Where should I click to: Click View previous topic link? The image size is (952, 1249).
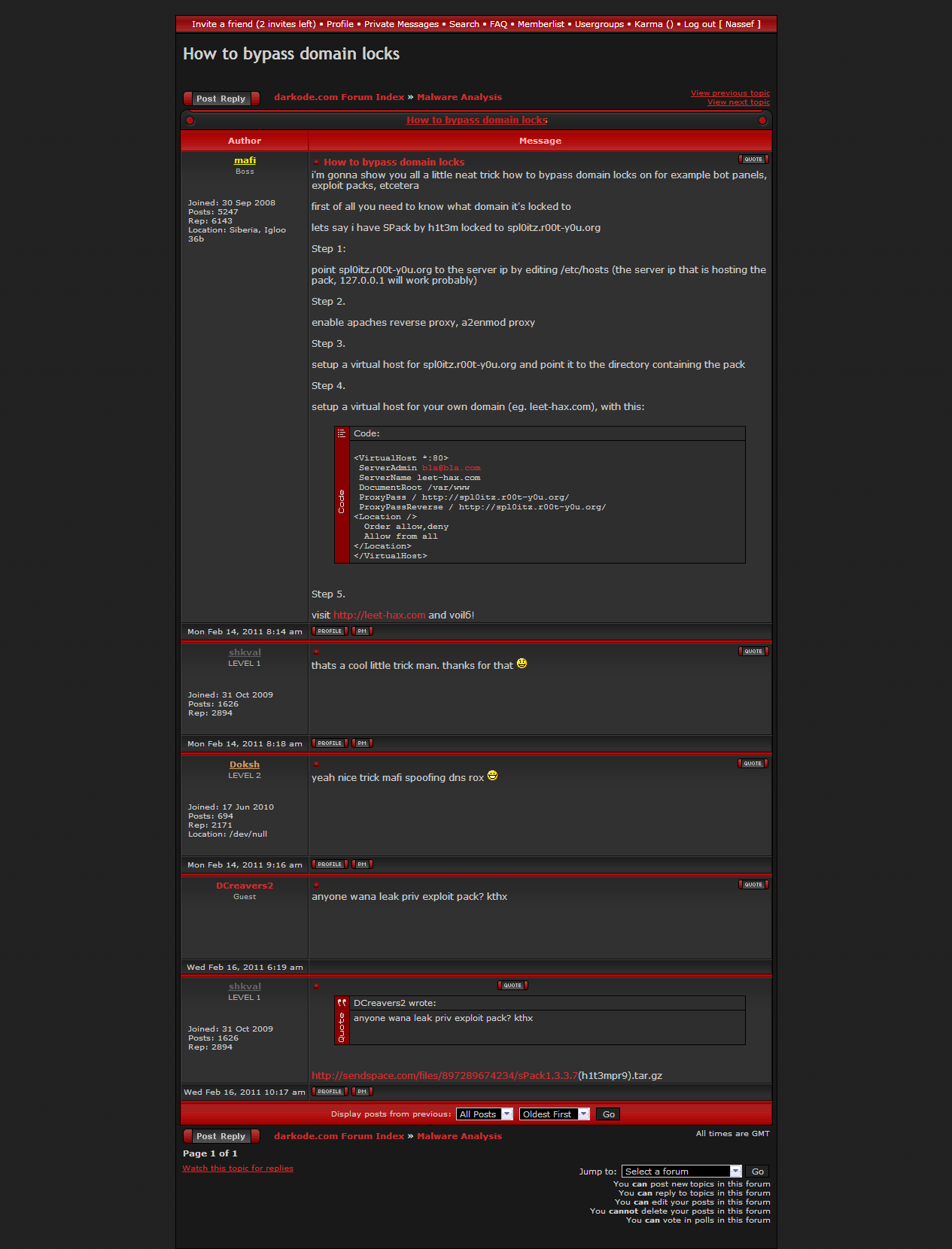pos(730,93)
